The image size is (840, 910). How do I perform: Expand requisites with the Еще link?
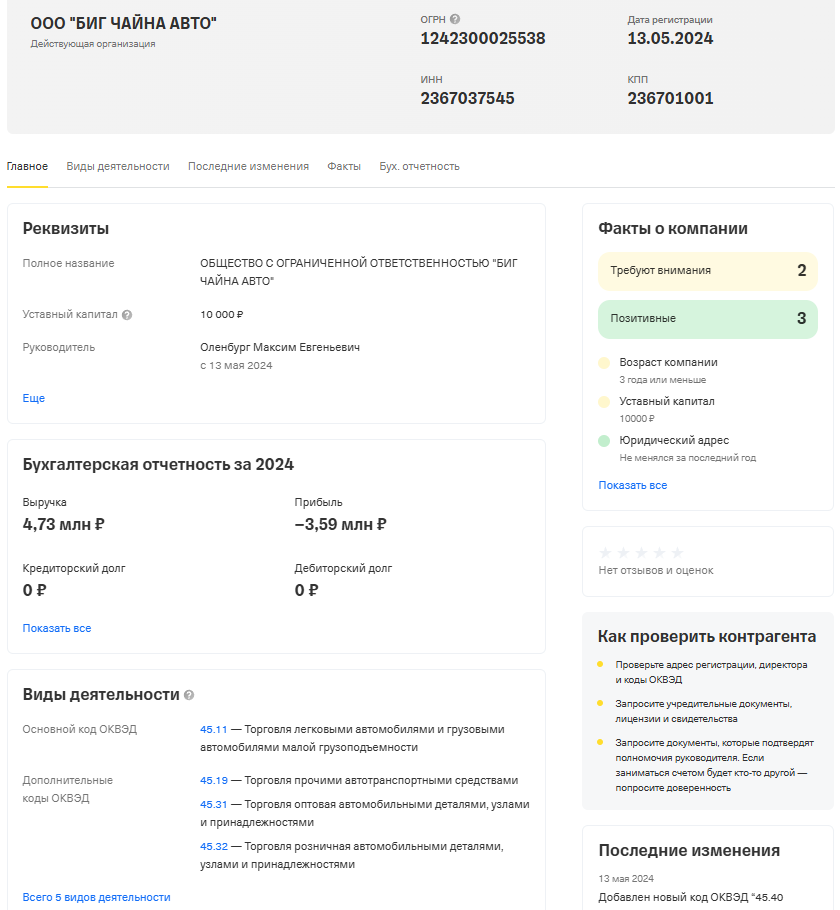[34, 398]
